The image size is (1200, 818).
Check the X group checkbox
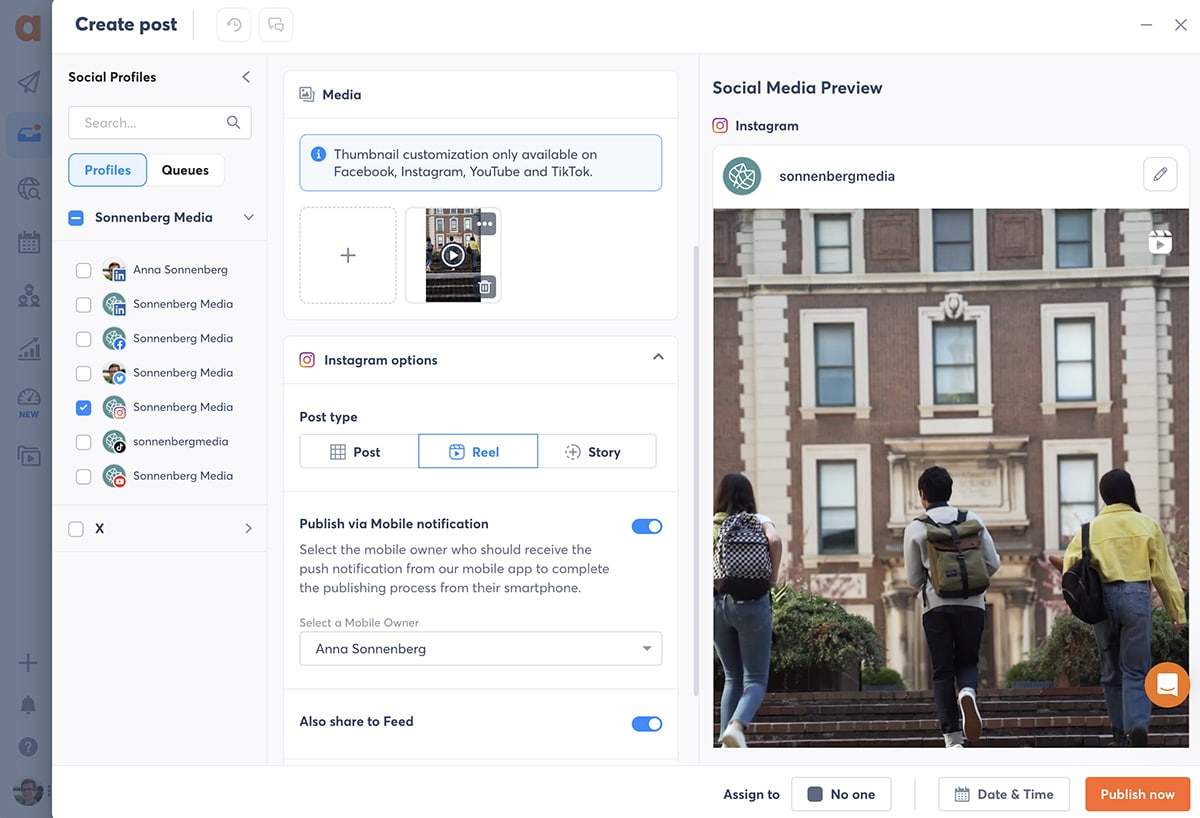(76, 529)
